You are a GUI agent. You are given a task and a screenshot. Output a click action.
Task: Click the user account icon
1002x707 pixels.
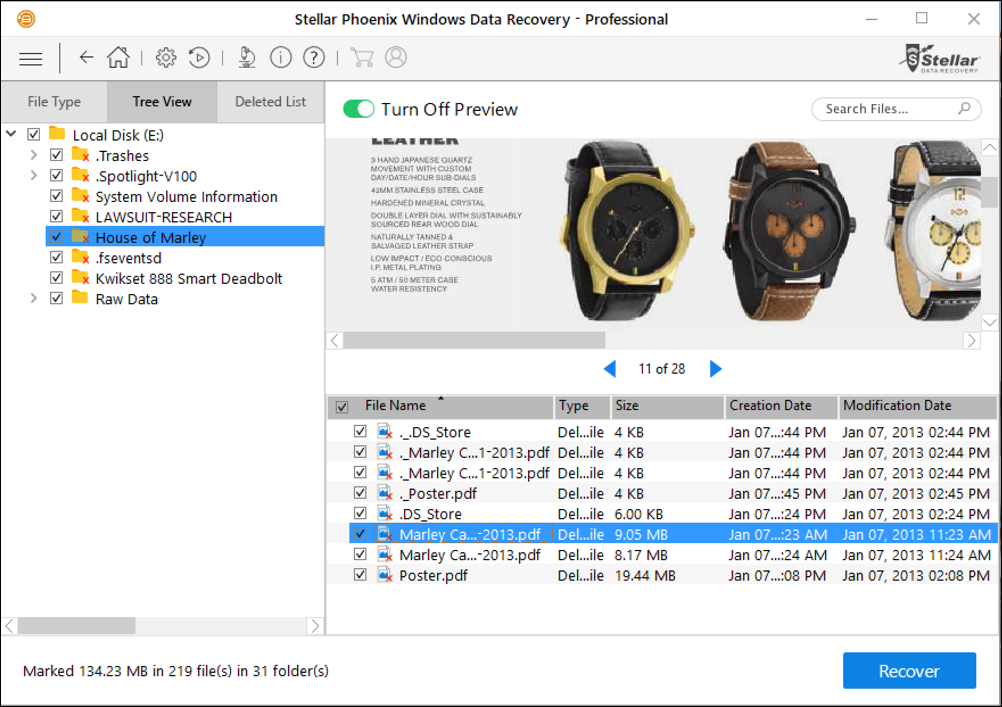pos(396,57)
